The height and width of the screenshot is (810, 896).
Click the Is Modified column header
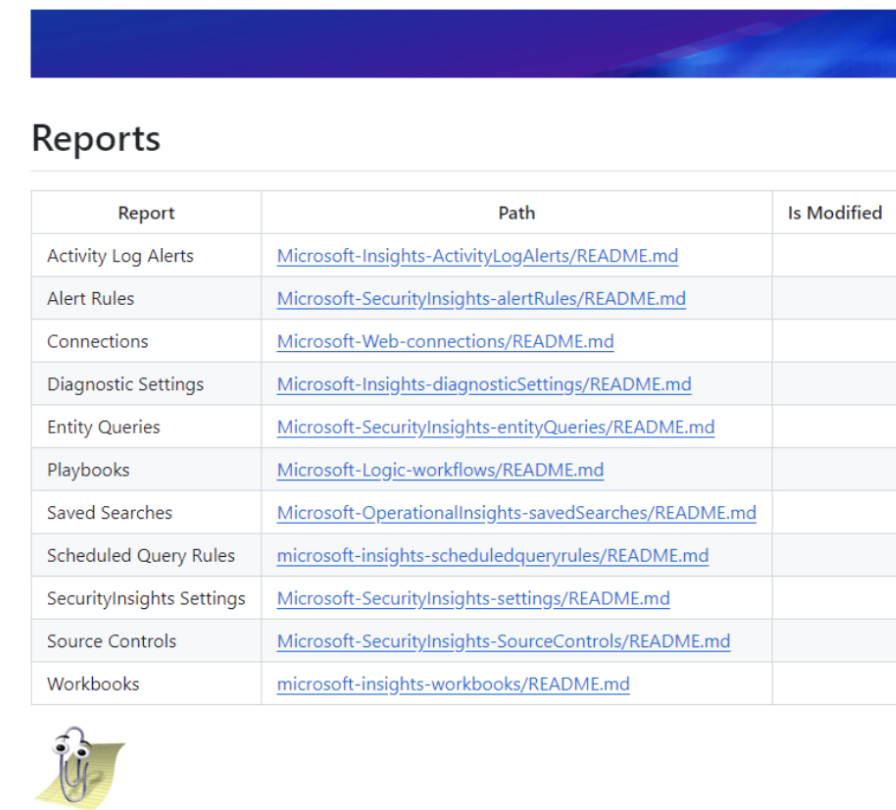click(x=833, y=212)
